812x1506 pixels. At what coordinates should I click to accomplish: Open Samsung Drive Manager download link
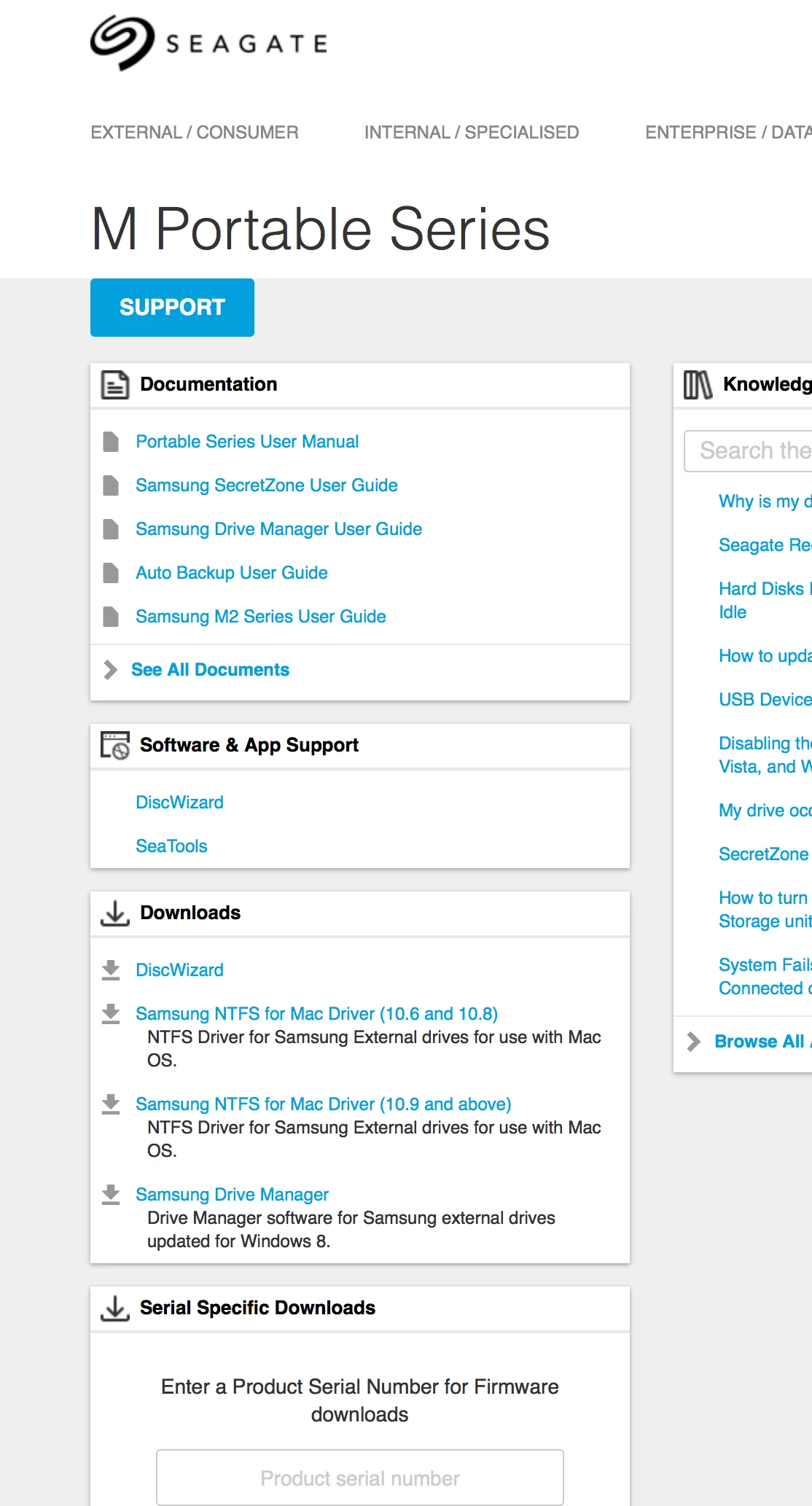(232, 1195)
